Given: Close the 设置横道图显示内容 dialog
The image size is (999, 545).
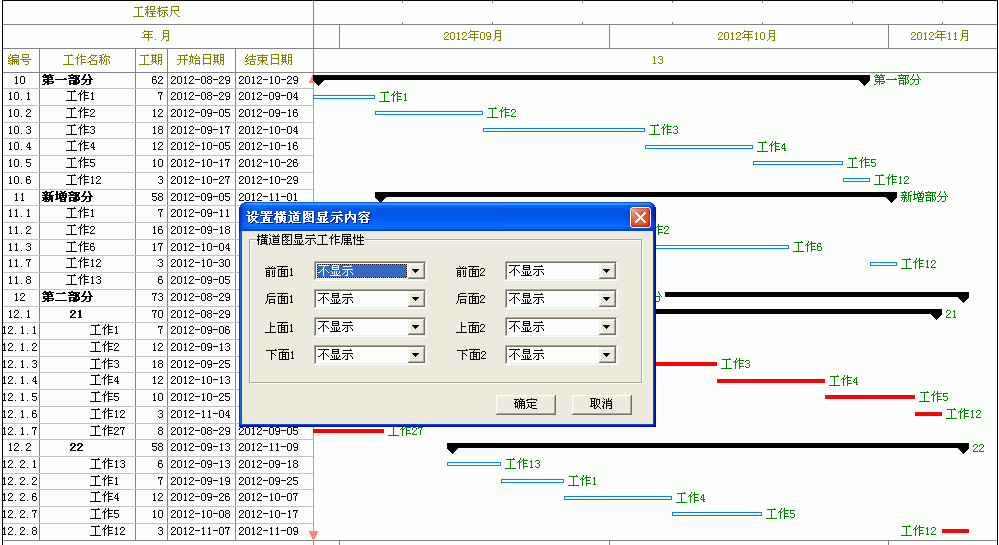Looking at the screenshot, I should click(x=640, y=217).
